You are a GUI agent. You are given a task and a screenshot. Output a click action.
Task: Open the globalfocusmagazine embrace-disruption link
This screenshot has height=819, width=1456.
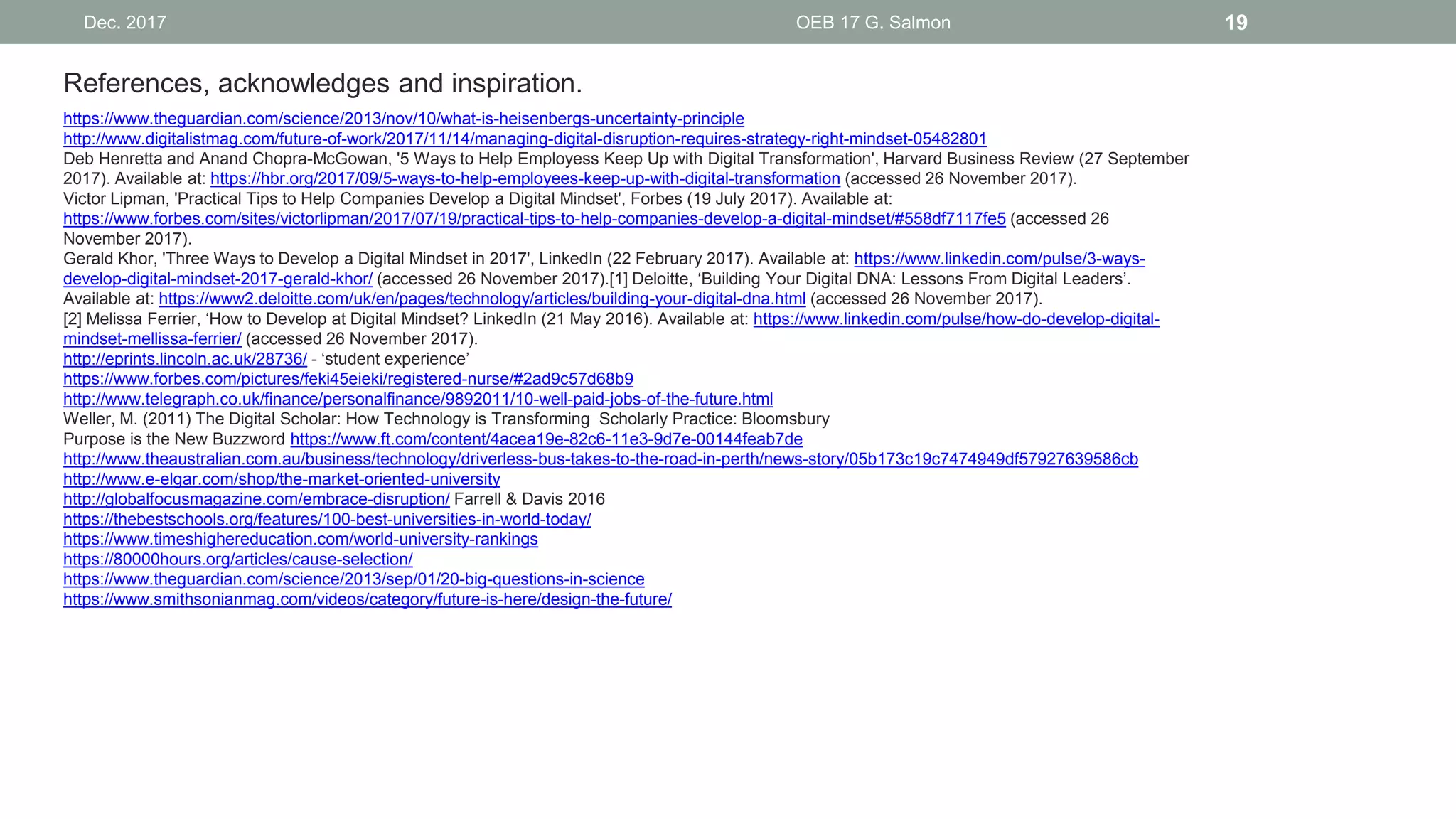point(256,499)
